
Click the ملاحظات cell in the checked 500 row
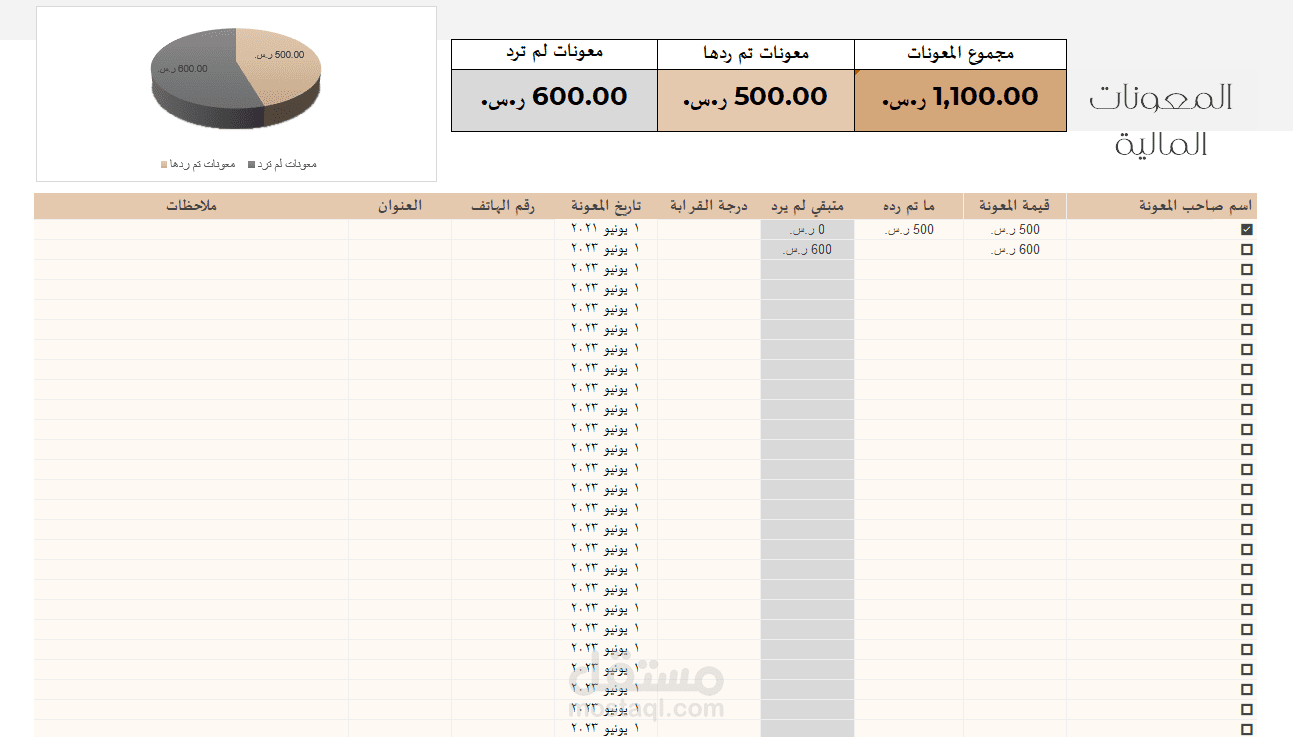[x=192, y=230]
